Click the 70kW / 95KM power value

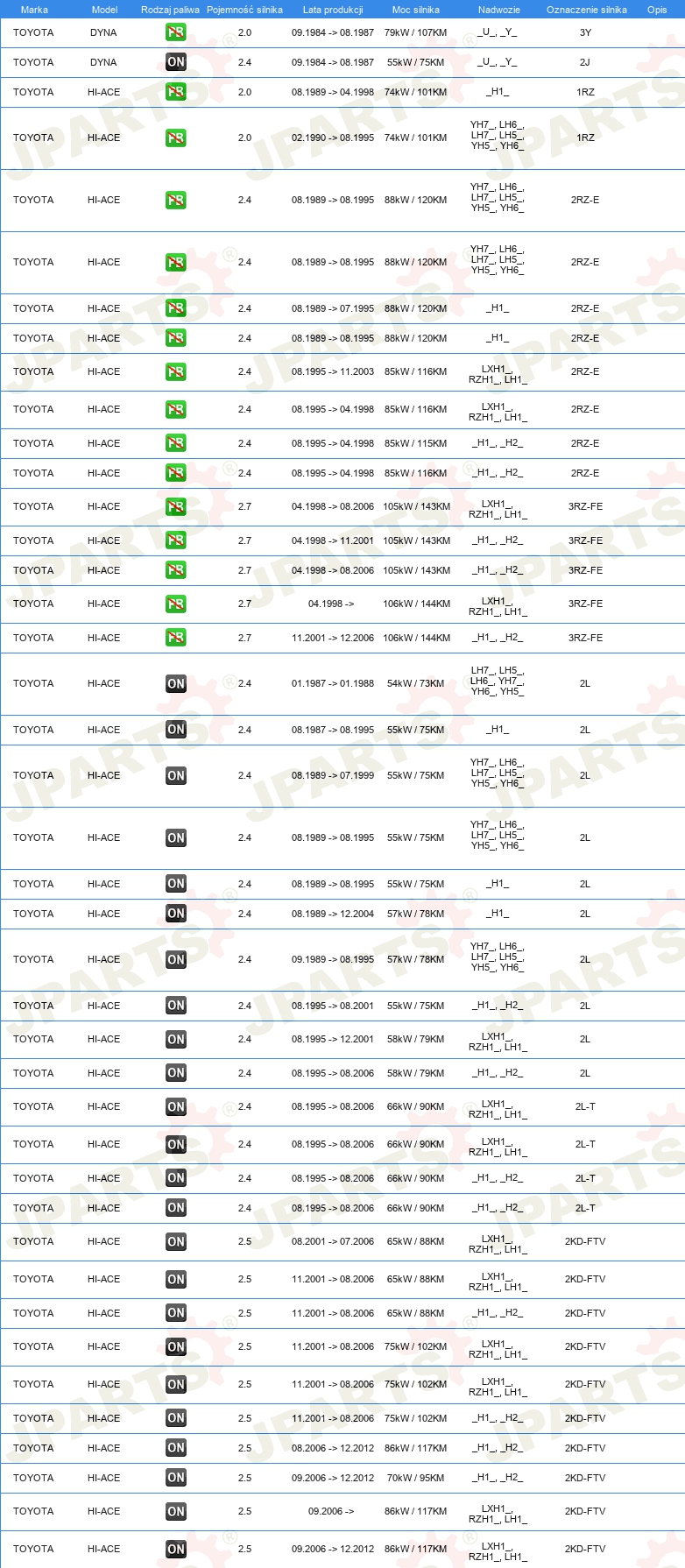415,1478
